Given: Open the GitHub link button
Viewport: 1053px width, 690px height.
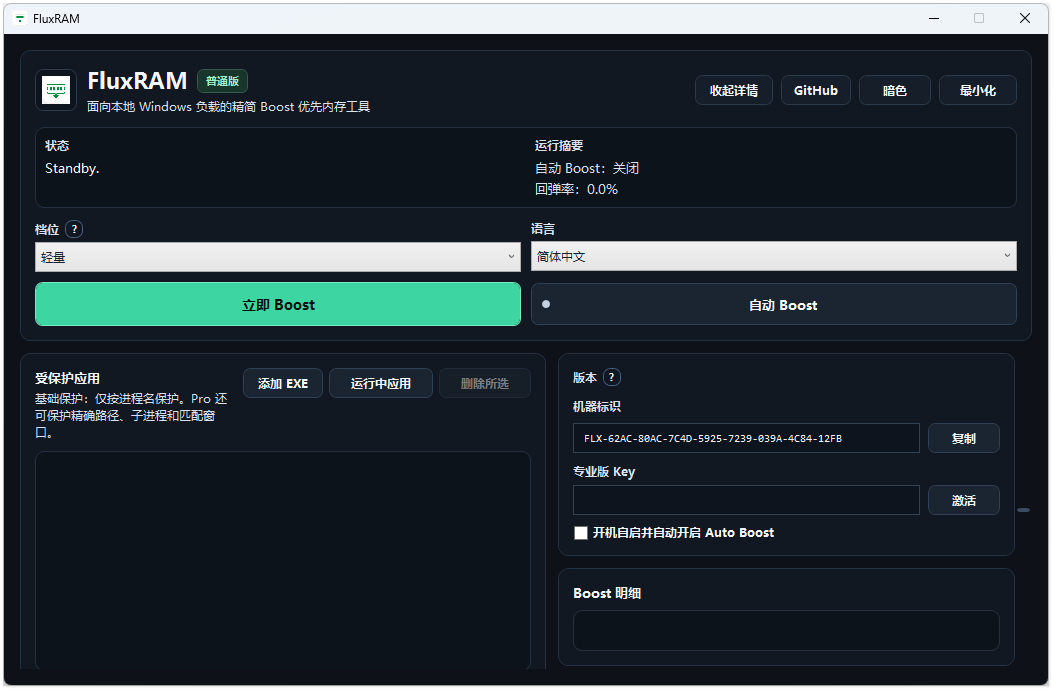Looking at the screenshot, I should (816, 91).
